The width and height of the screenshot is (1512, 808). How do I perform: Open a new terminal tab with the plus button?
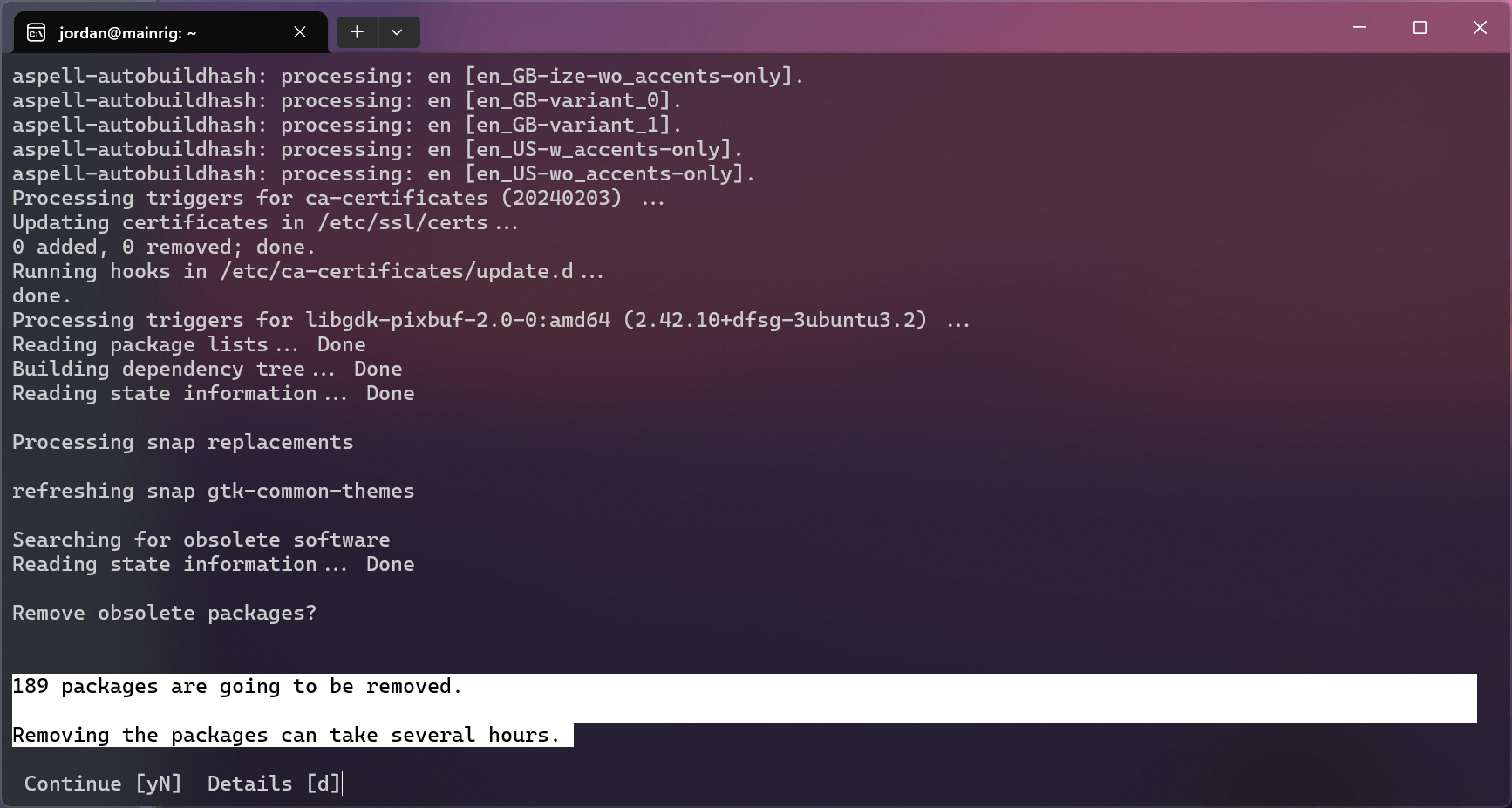(x=357, y=32)
